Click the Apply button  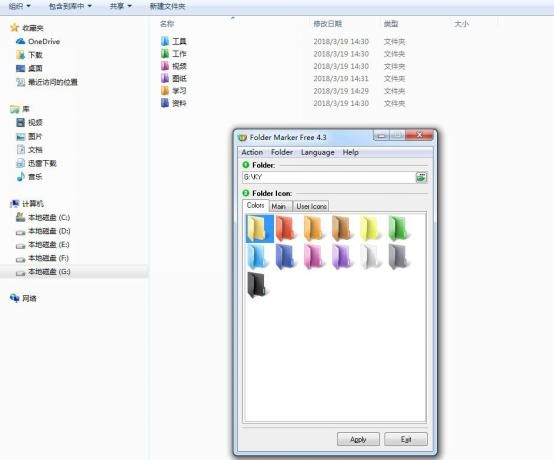tap(358, 439)
